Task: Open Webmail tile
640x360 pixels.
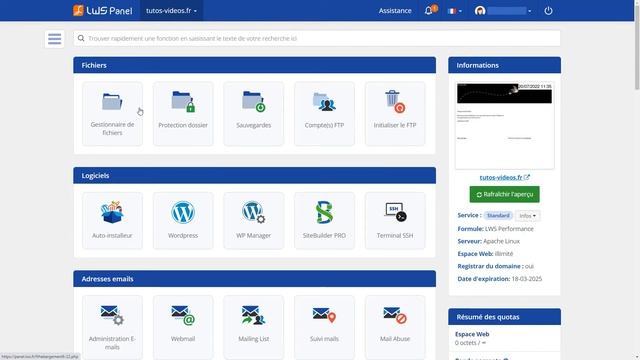Action: (x=183, y=327)
